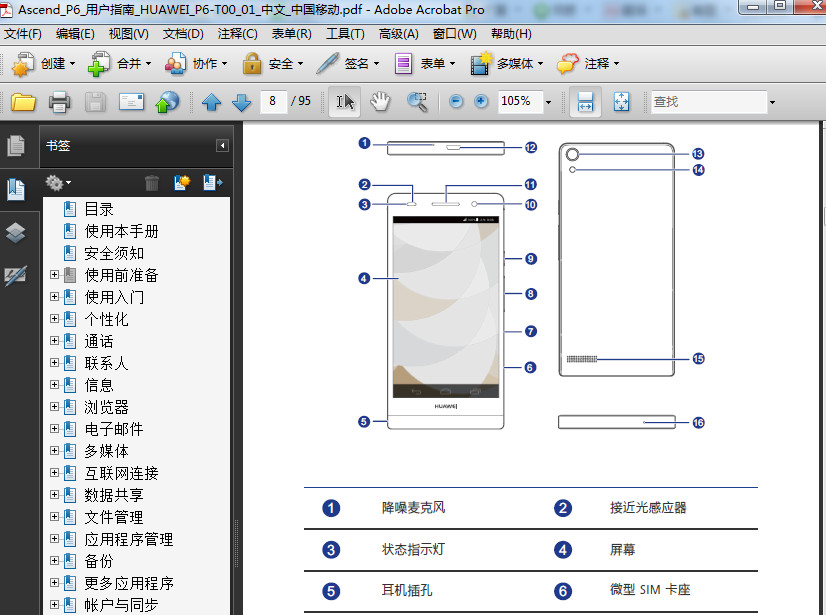826x615 pixels.
Task: Open the 签名 (Sign) pen menu
Action: [348, 64]
